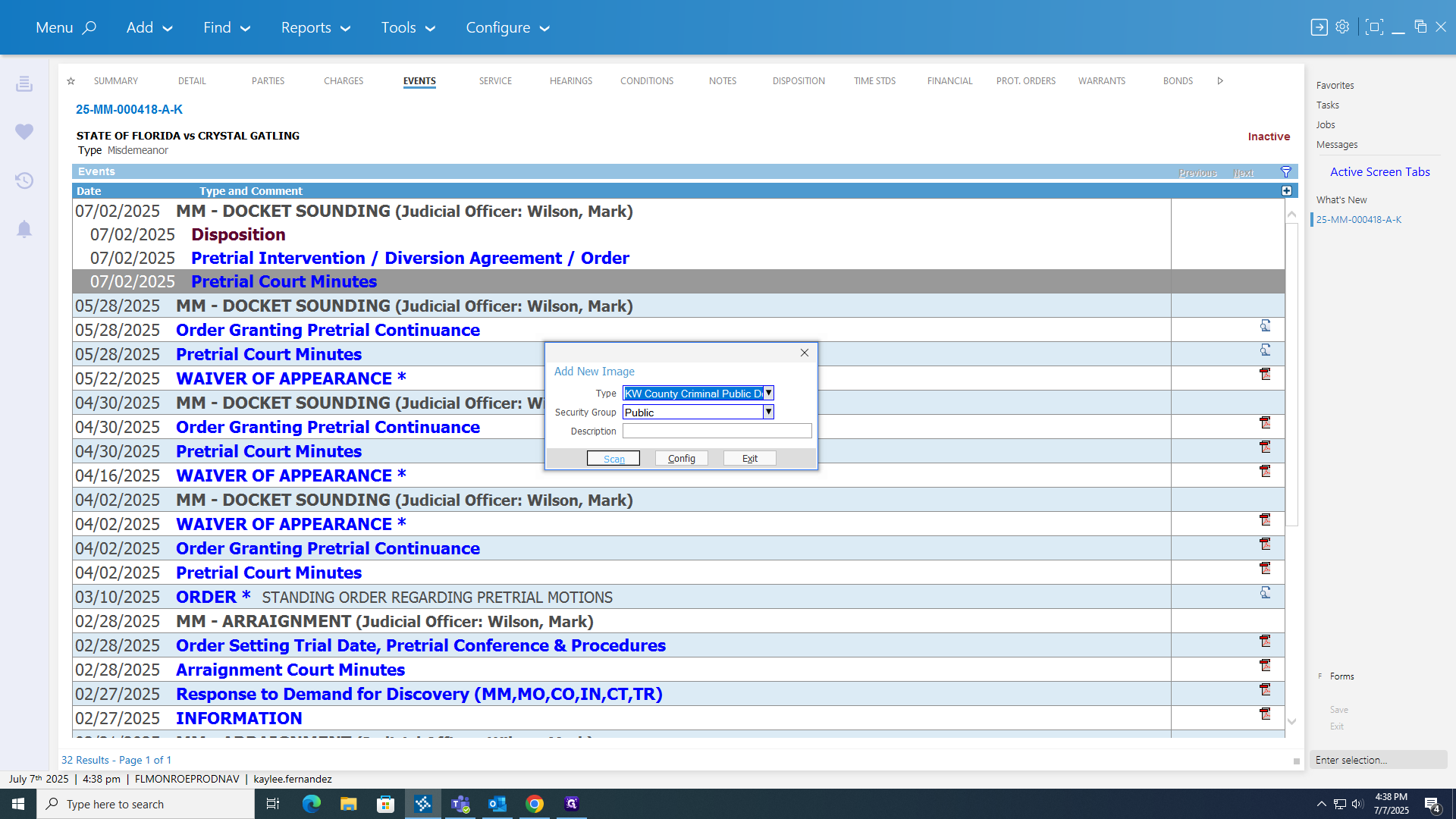Open PDF icon for Arraignment Court Minutes
The height and width of the screenshot is (819, 1456).
pyautogui.click(x=1265, y=666)
